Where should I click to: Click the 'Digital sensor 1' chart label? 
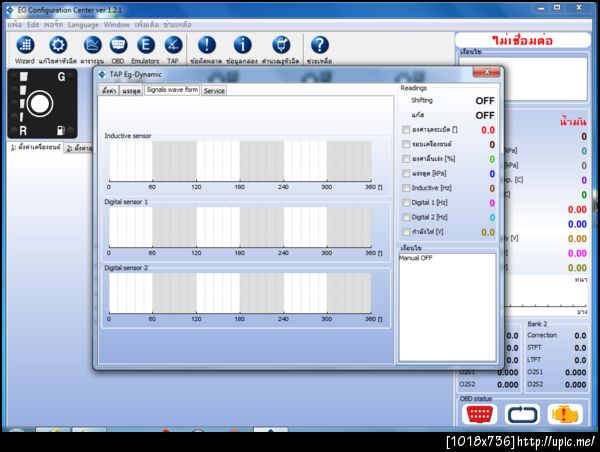[x=126, y=202]
